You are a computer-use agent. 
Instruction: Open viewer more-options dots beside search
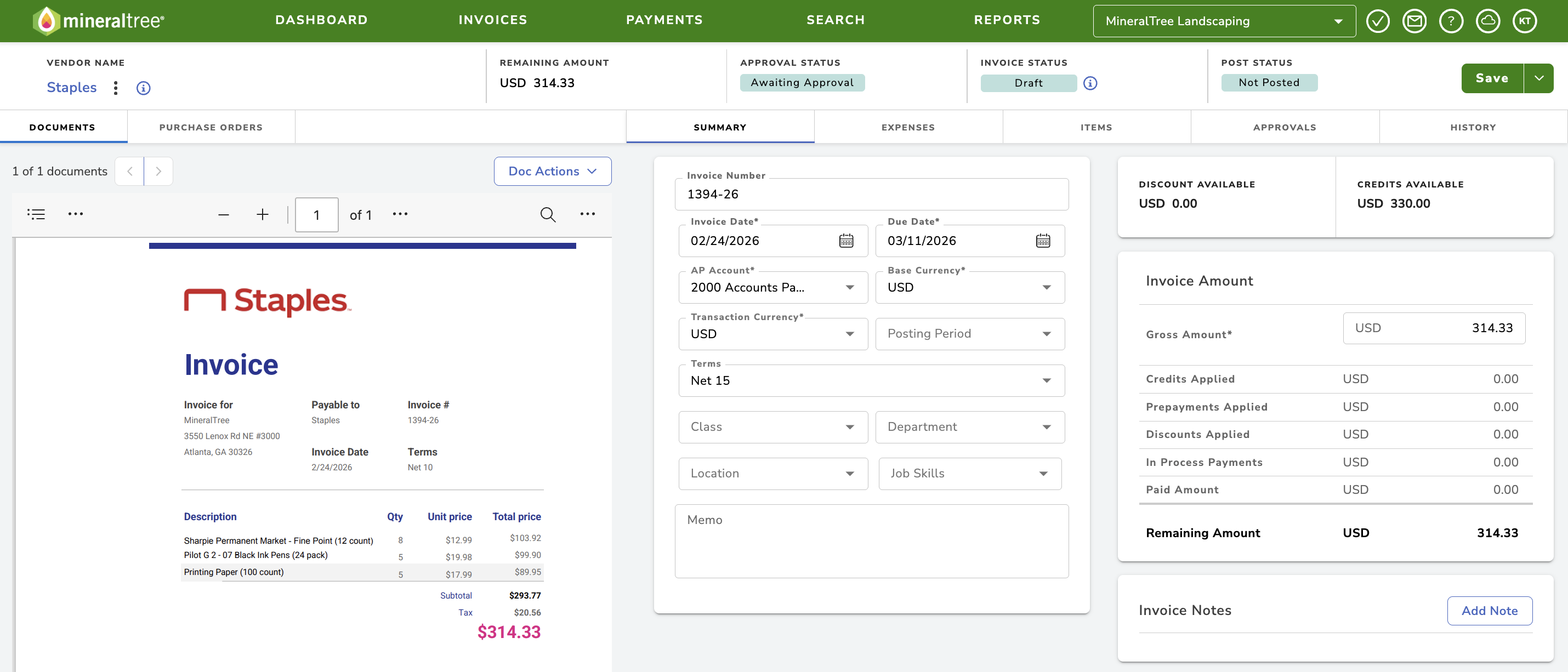[587, 214]
